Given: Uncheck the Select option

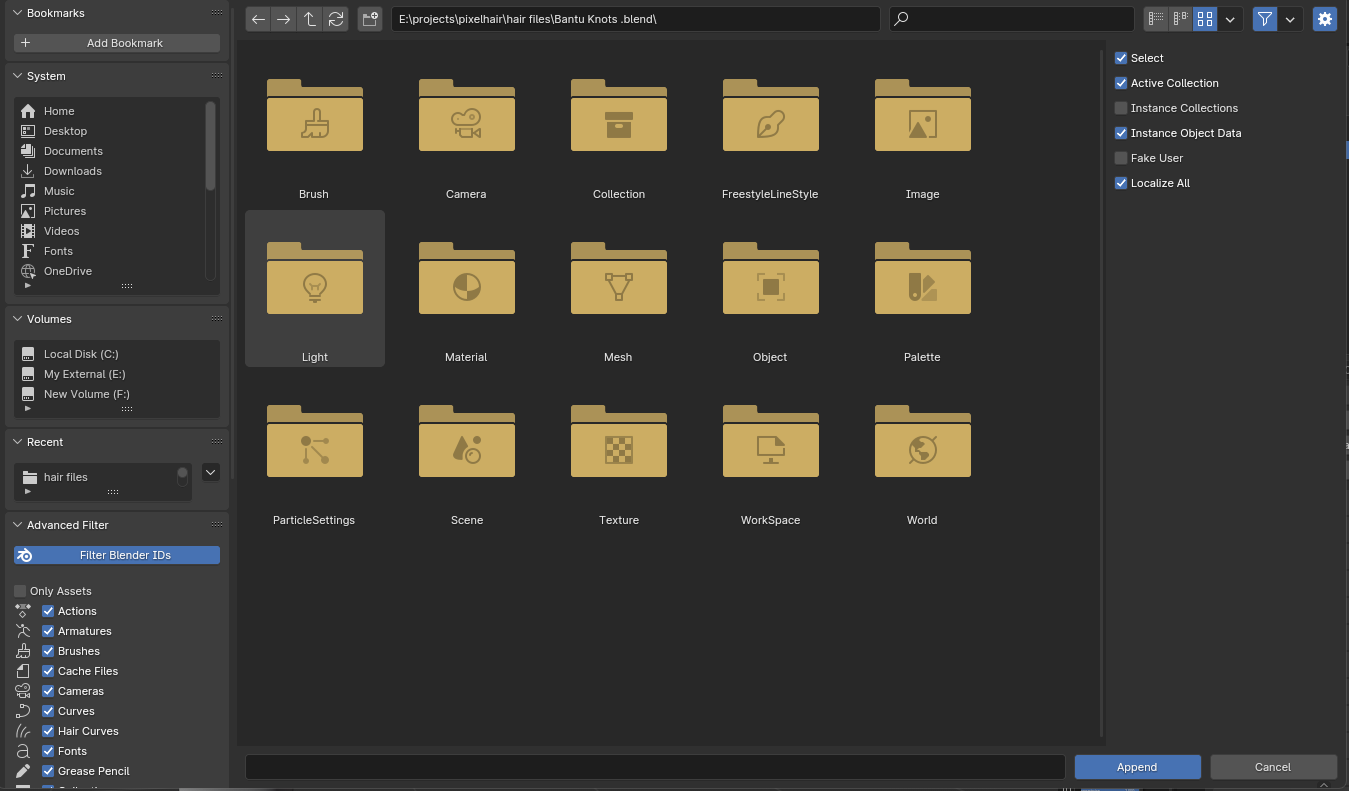Looking at the screenshot, I should coord(1121,58).
